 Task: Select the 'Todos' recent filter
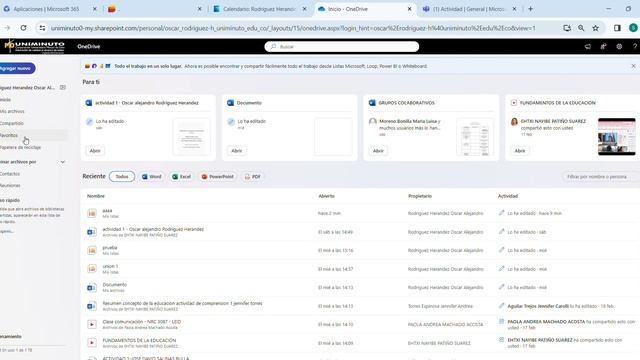pos(122,177)
